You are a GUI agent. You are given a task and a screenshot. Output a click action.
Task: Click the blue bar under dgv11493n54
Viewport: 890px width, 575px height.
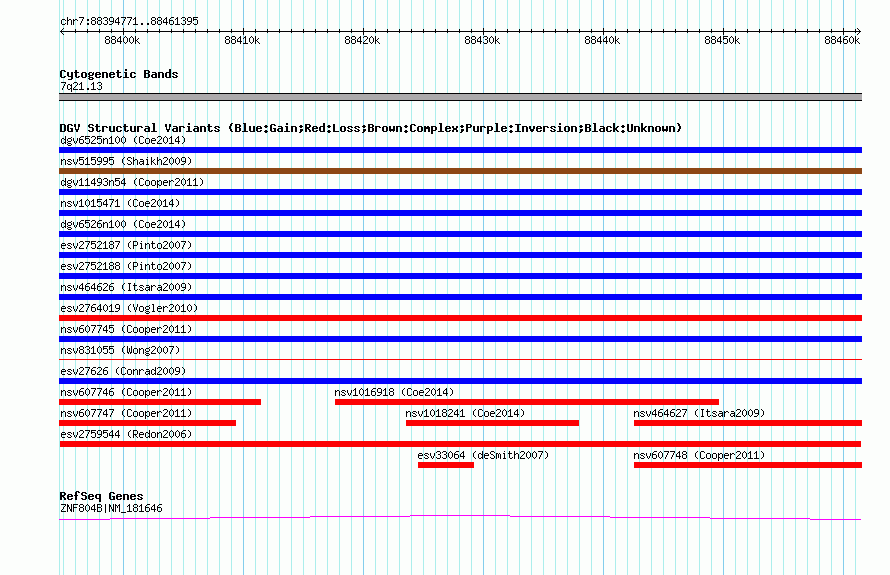[460, 192]
